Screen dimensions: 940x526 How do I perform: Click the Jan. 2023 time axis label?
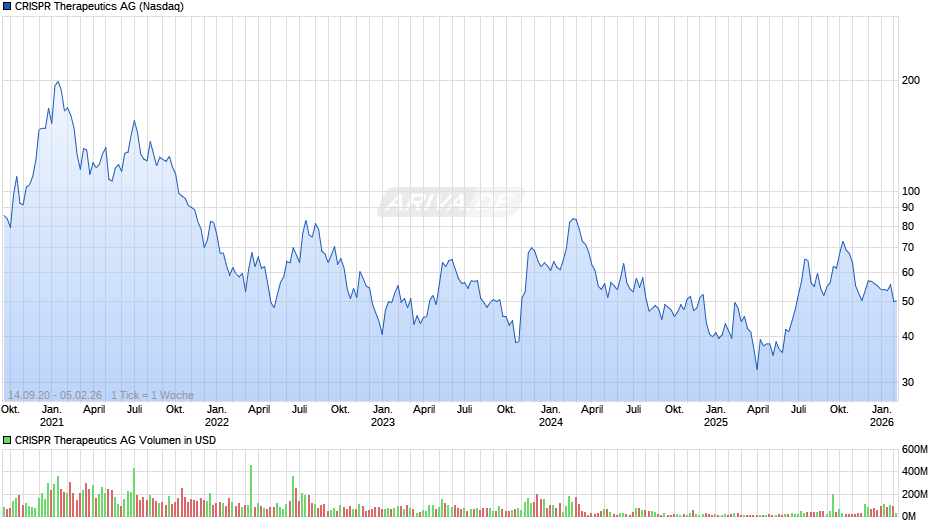382,416
